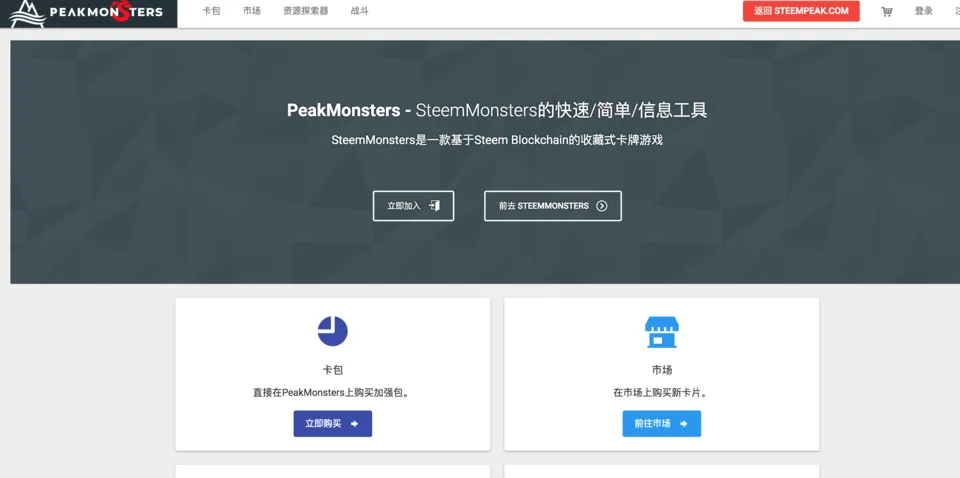This screenshot has width=960, height=478.
Task: Open the 市场 menu item
Action: 252,11
